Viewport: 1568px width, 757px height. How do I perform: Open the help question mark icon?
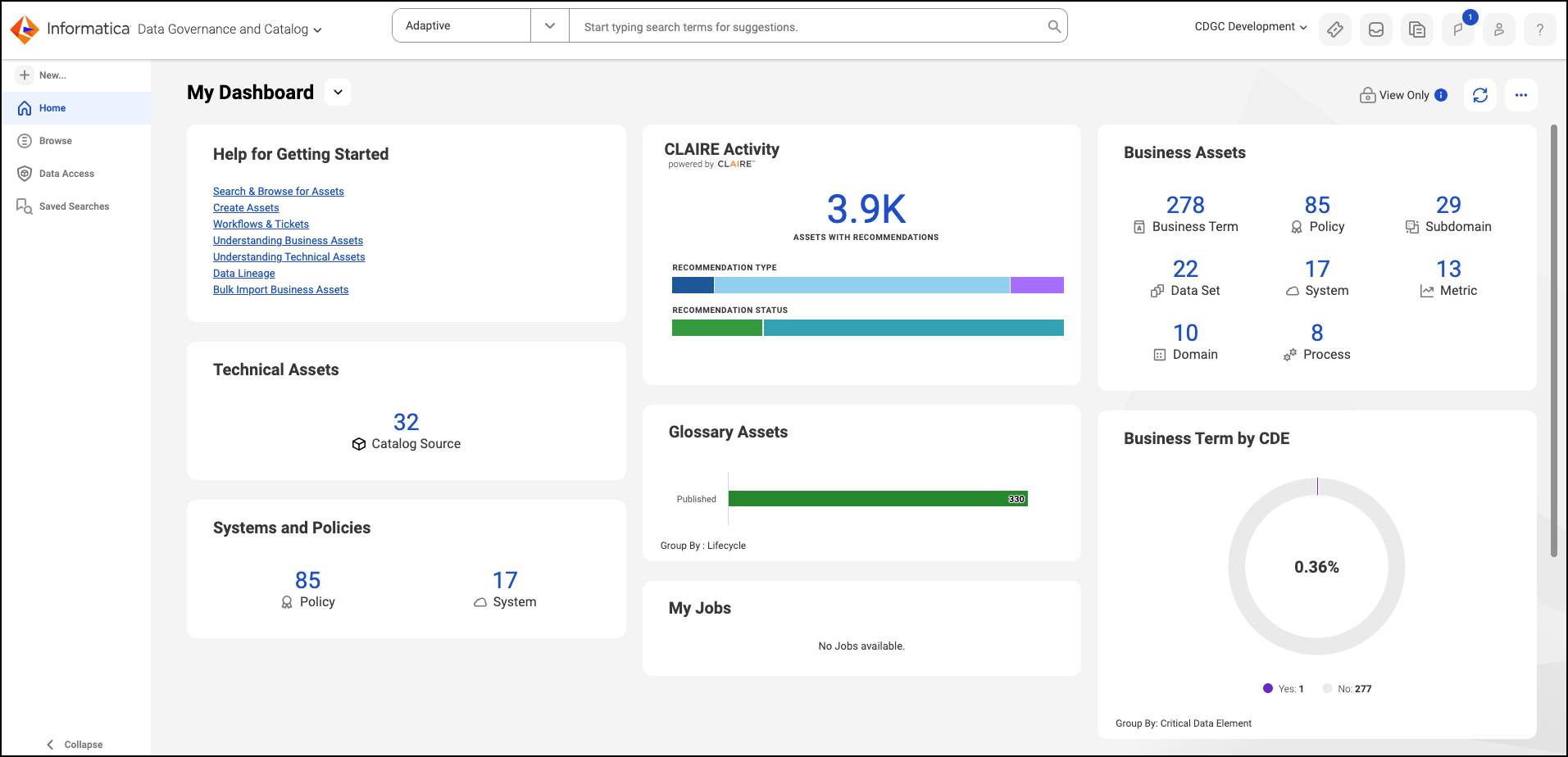[x=1540, y=29]
